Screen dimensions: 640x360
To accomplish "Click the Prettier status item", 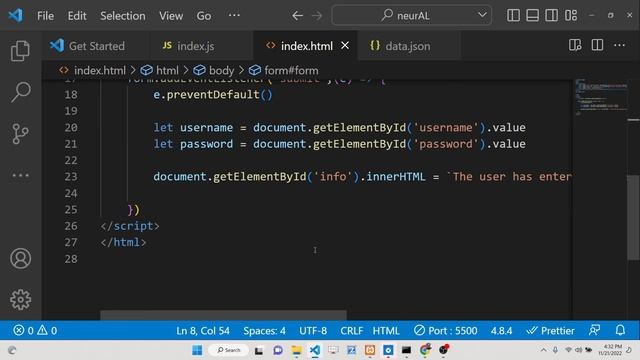I will click(x=550, y=330).
